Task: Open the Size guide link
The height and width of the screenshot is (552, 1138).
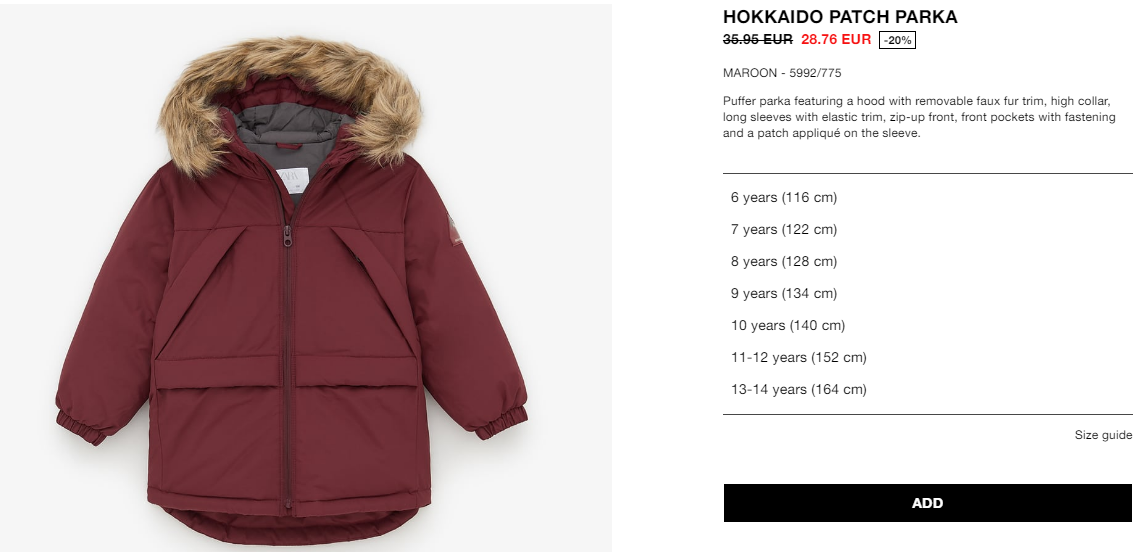Action: point(1103,435)
